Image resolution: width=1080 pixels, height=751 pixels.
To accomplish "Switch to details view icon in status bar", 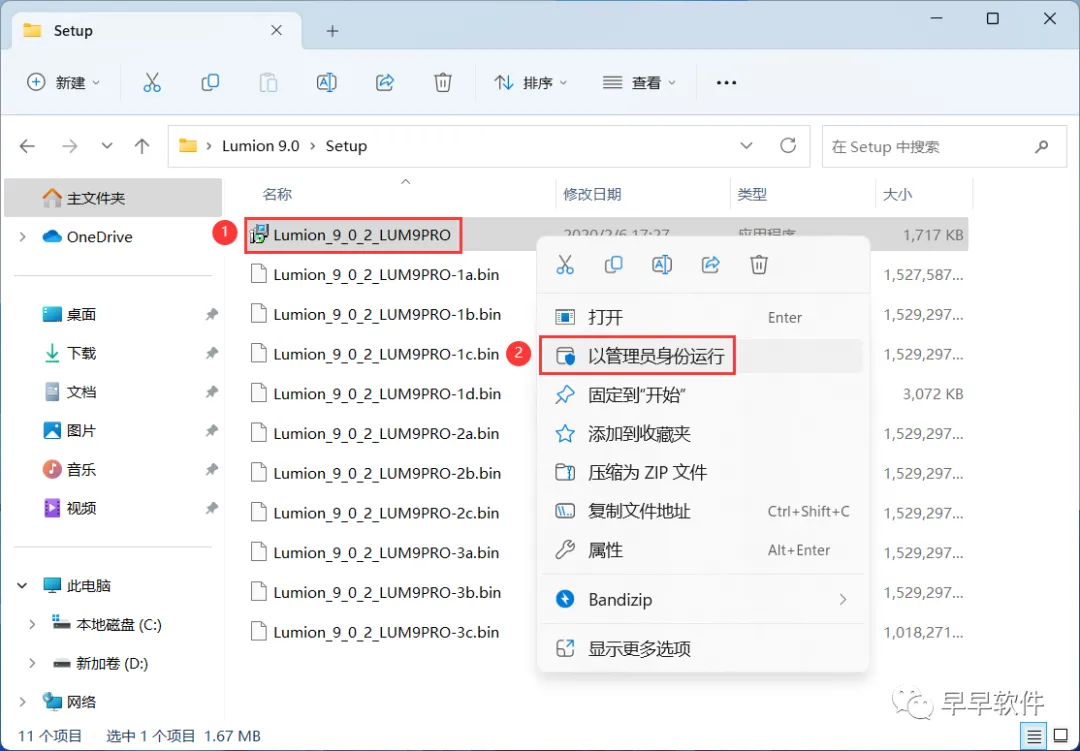I will pyautogui.click(x=1034, y=737).
